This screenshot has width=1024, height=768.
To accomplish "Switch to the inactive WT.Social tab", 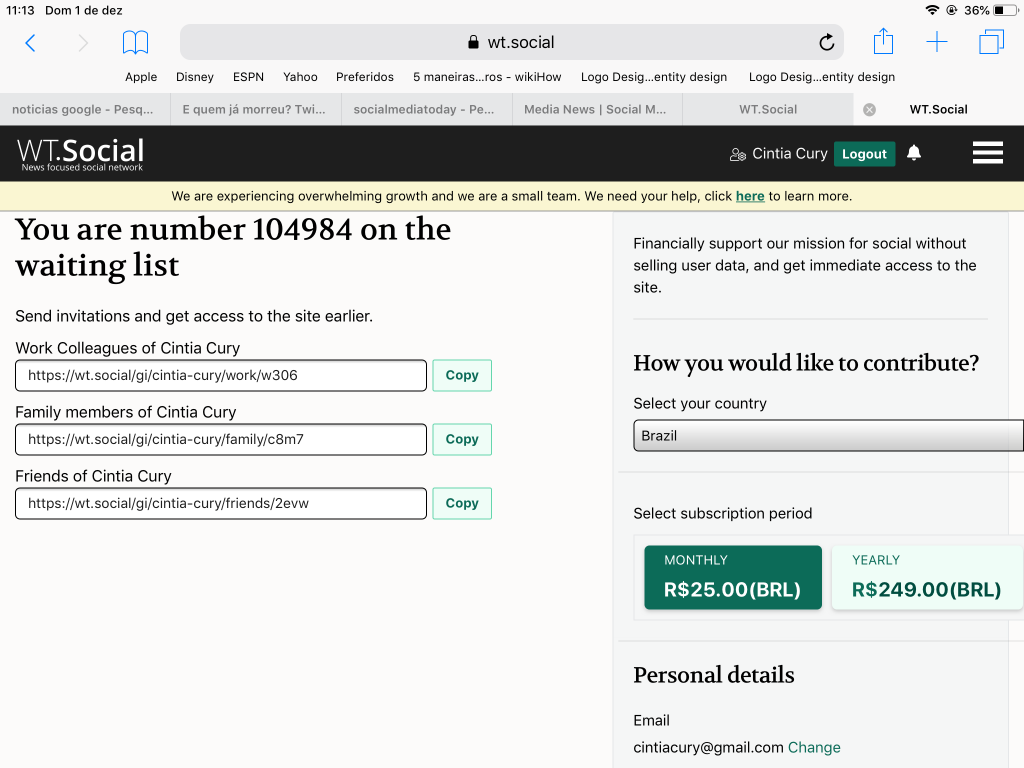I will point(768,110).
